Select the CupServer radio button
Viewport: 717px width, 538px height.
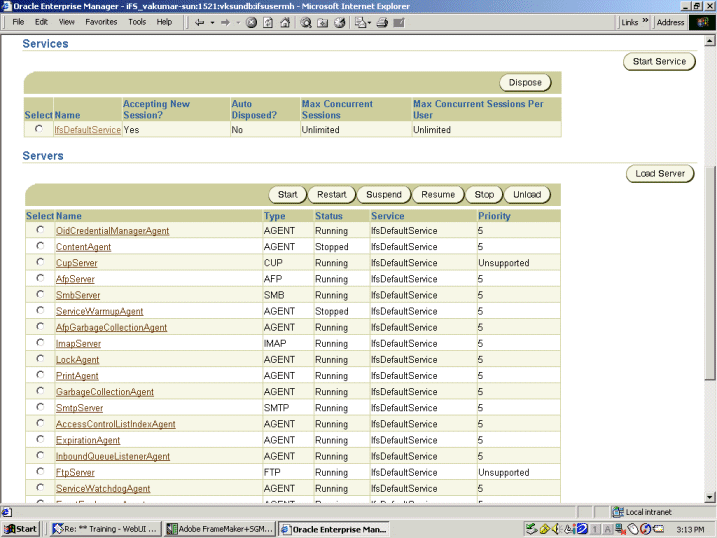(40, 262)
